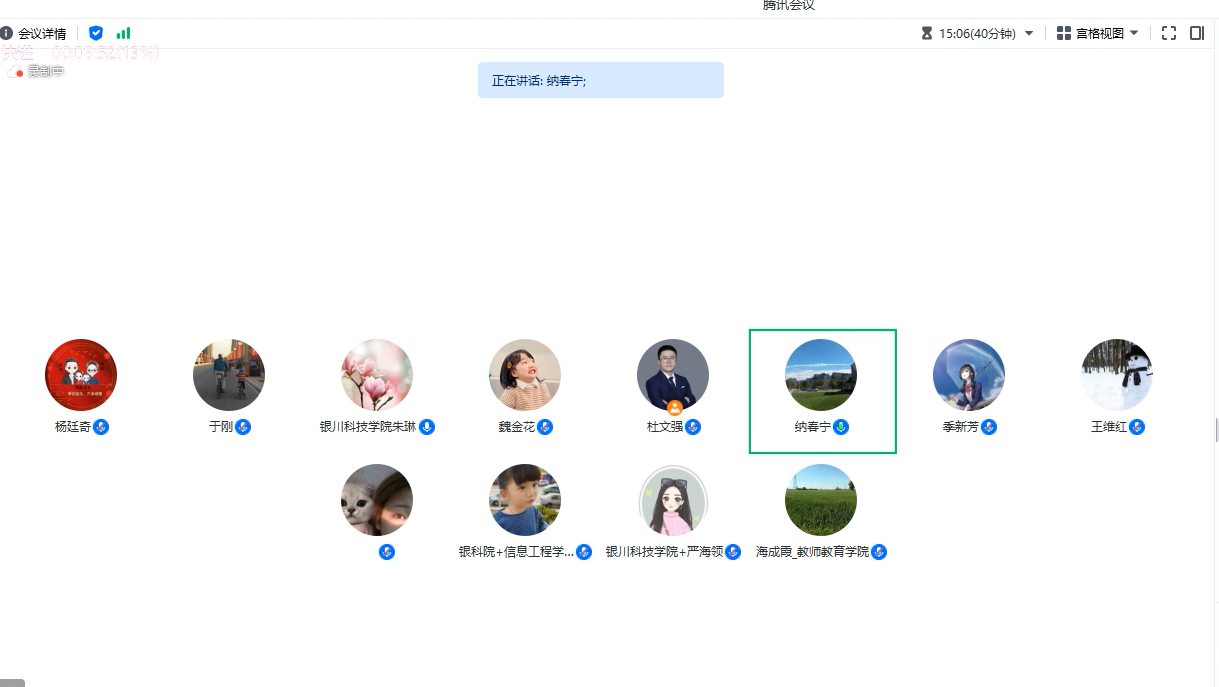Expand the 宫格视图 view dropdown arrow
Image resolution: width=1219 pixels, height=687 pixels.
point(1134,33)
